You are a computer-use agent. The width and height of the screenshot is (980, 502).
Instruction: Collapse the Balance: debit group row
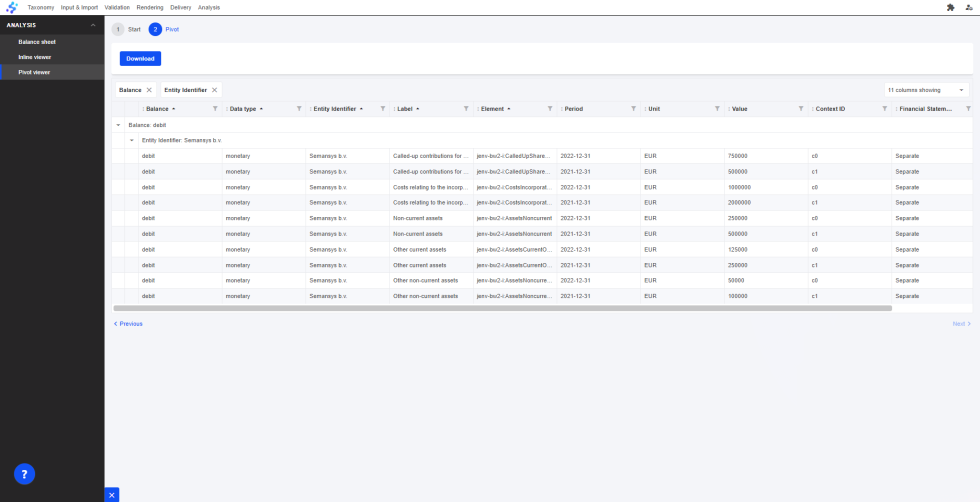pos(118,125)
